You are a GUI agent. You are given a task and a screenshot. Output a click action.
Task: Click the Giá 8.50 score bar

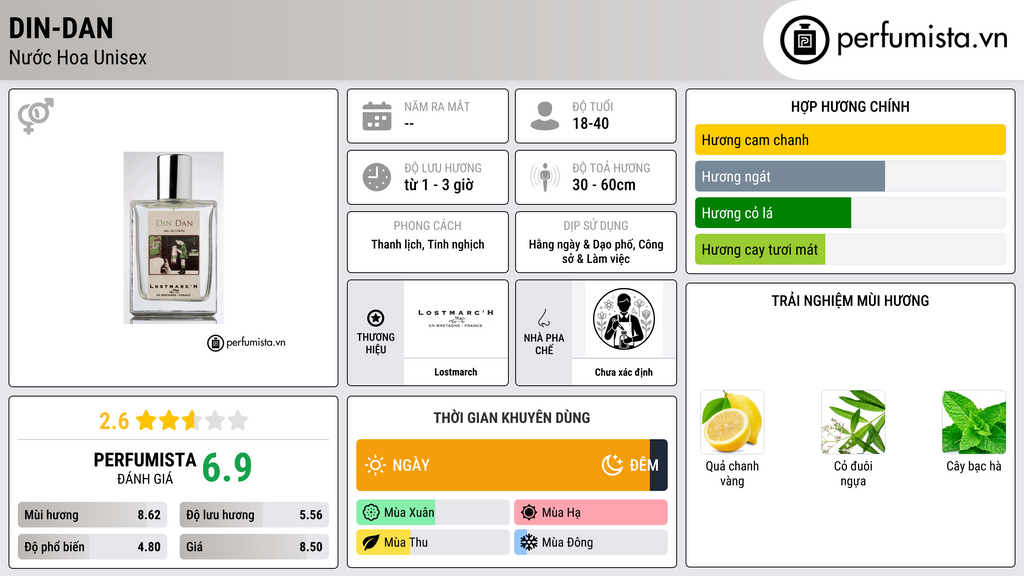coord(254,547)
